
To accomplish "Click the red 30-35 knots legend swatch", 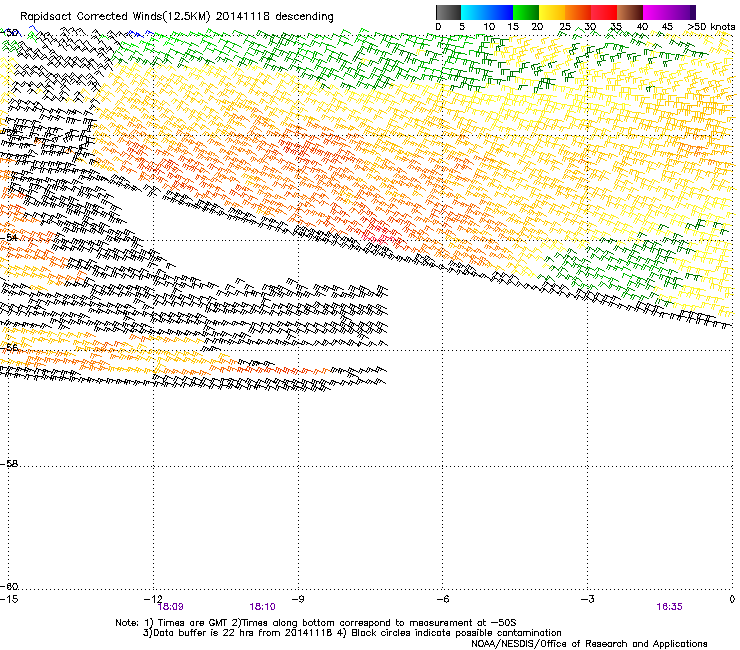I will (604, 12).
